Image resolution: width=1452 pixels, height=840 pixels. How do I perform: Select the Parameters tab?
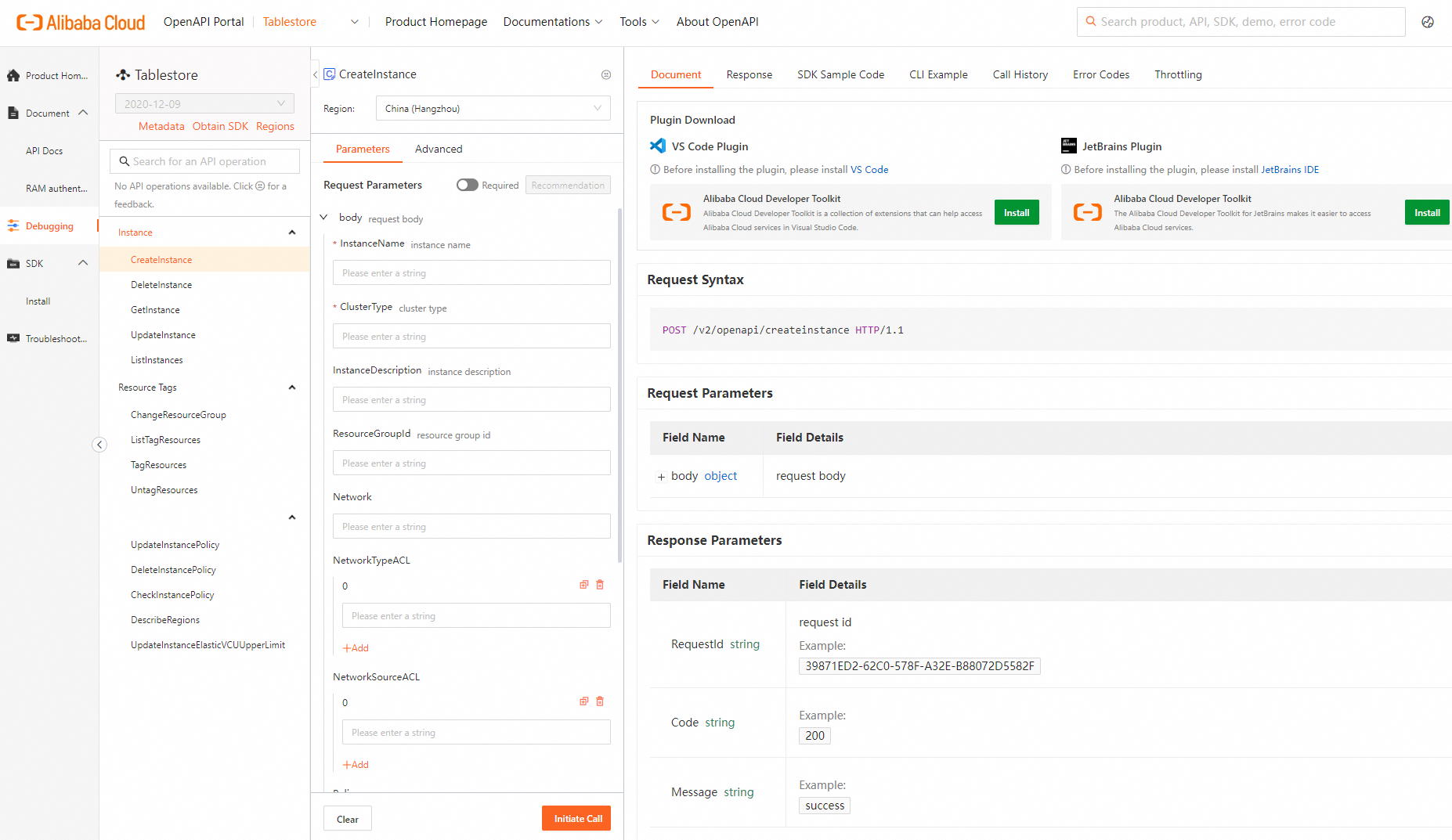[363, 149]
